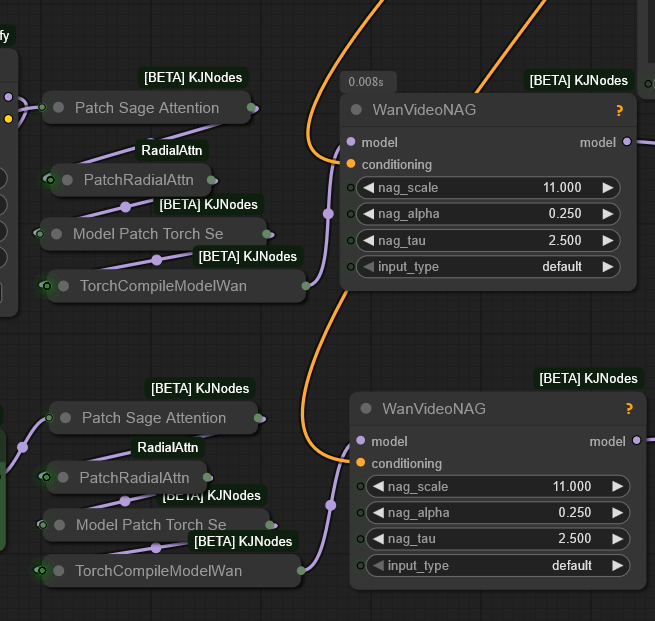The height and width of the screenshot is (621, 655).
Task: Expand lower TorchCompileModelWan node via its dot
Action: coord(59,571)
